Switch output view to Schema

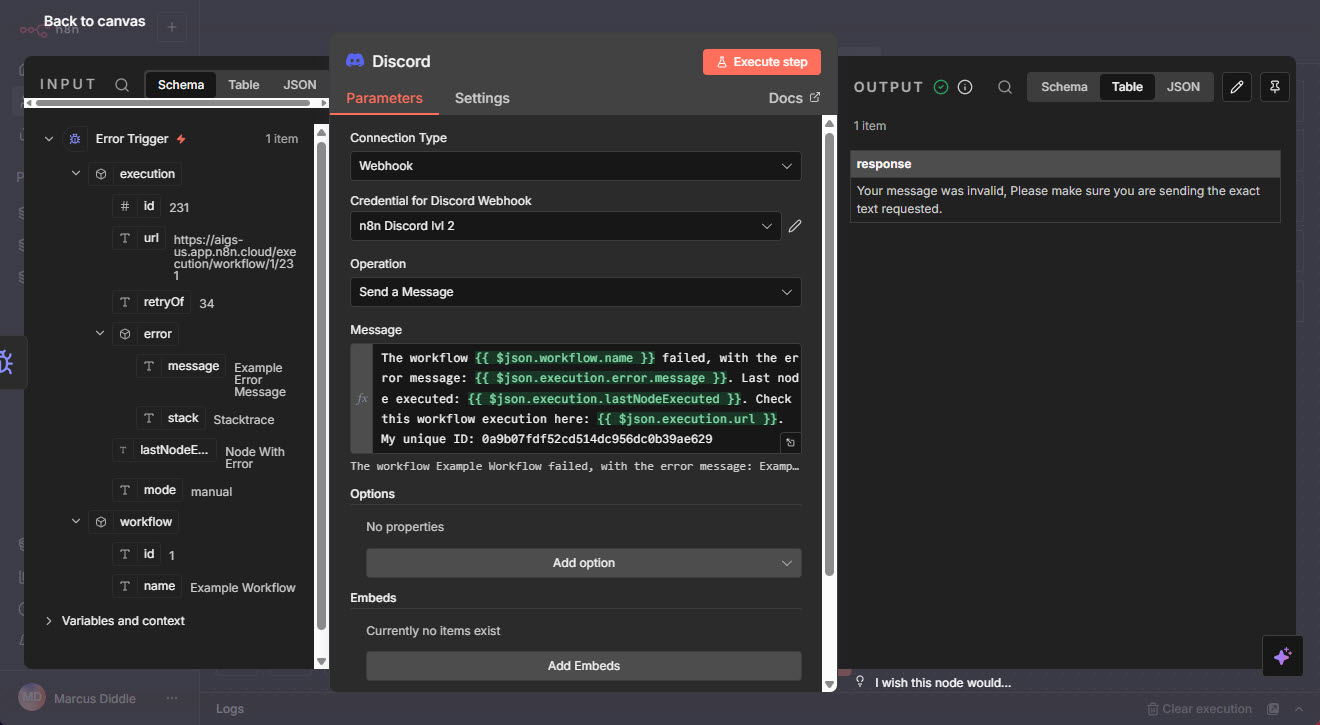pos(1064,87)
